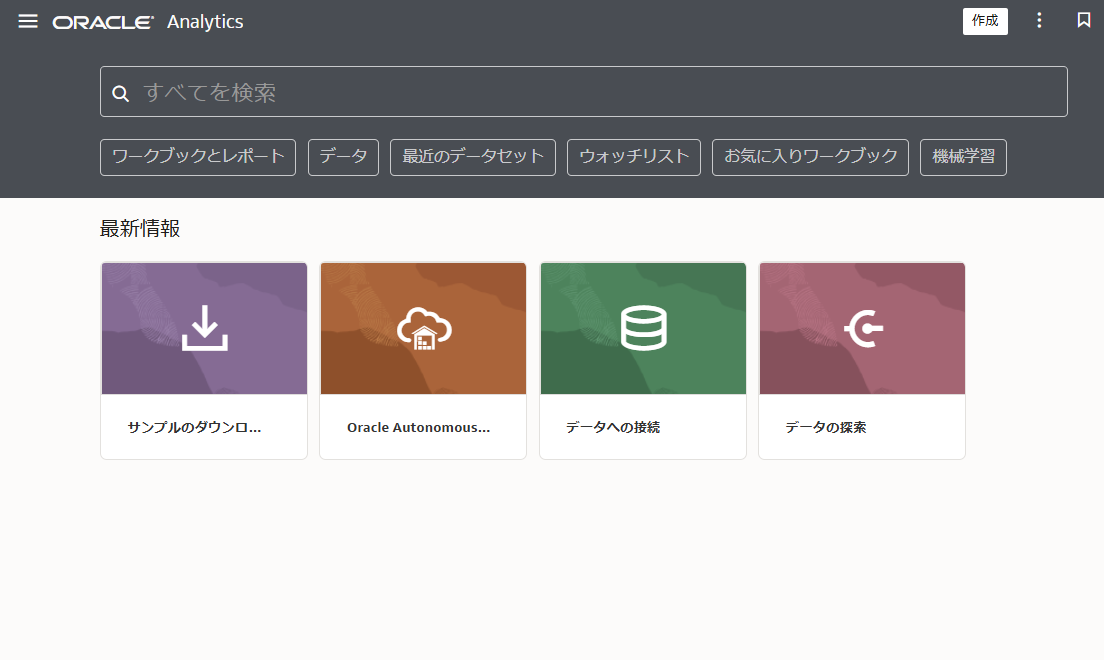Click the magnifier search icon
The height and width of the screenshot is (660, 1104).
[120, 93]
